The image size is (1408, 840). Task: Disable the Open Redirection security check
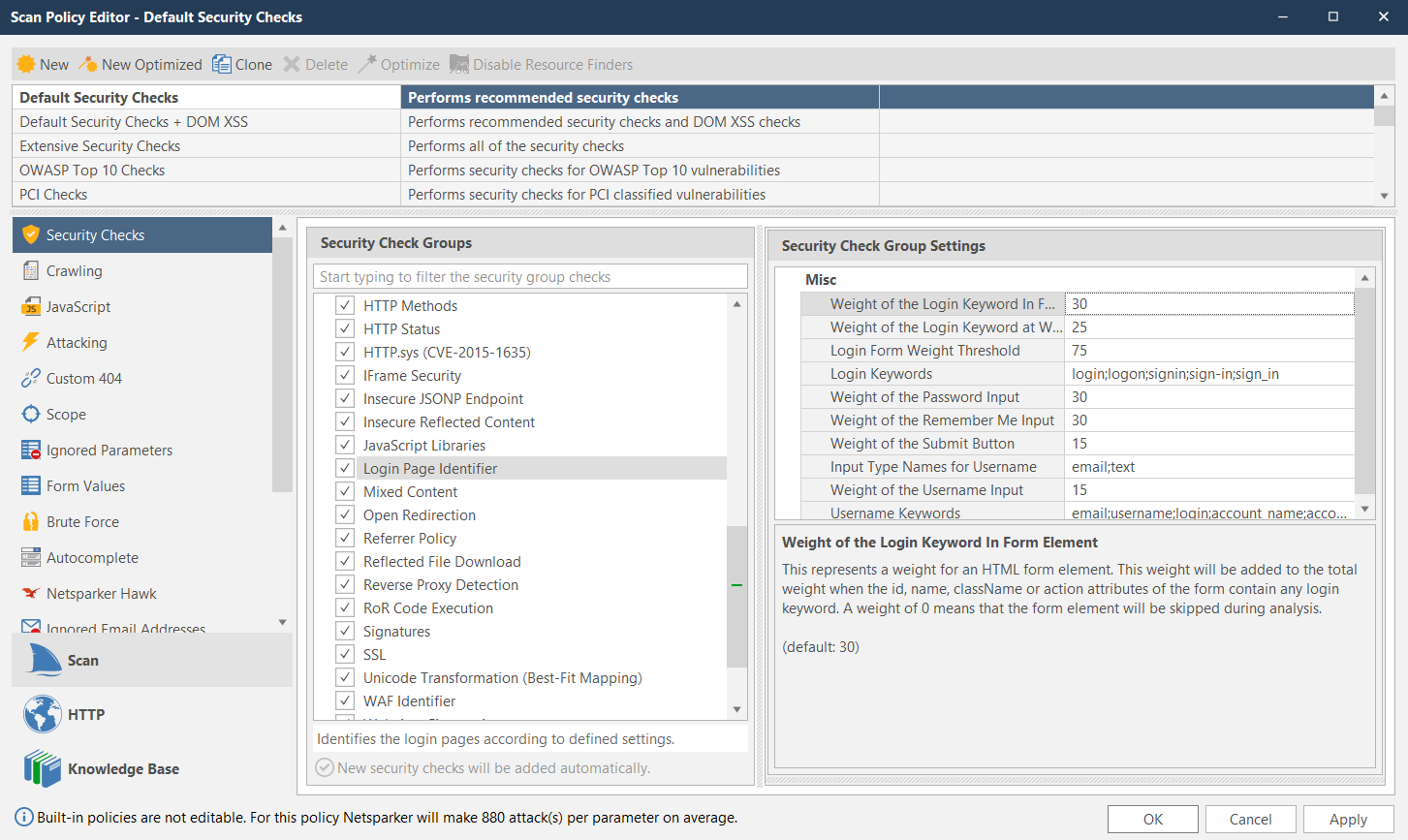345,514
